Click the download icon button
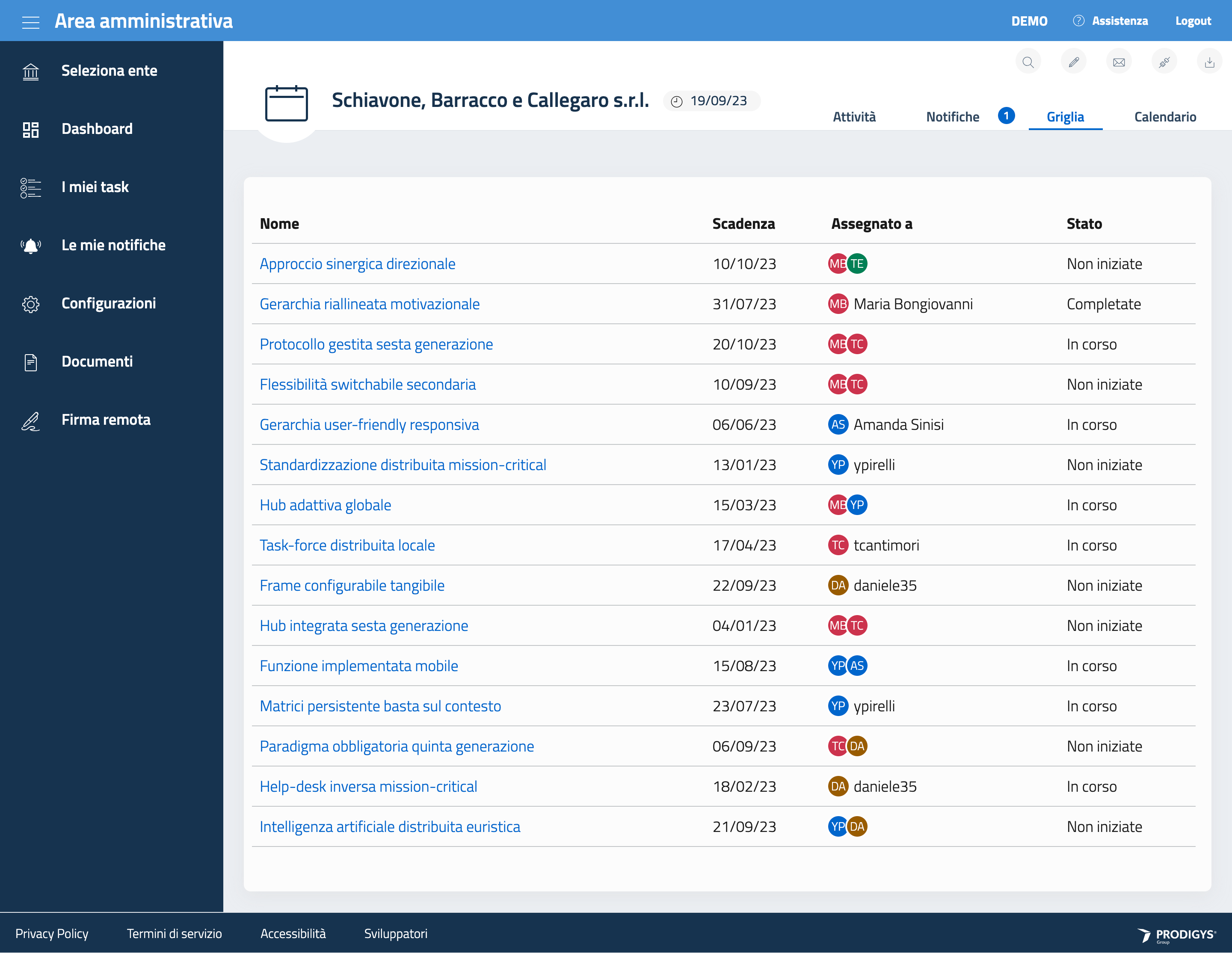This screenshot has width=1232, height=953. pyautogui.click(x=1209, y=62)
